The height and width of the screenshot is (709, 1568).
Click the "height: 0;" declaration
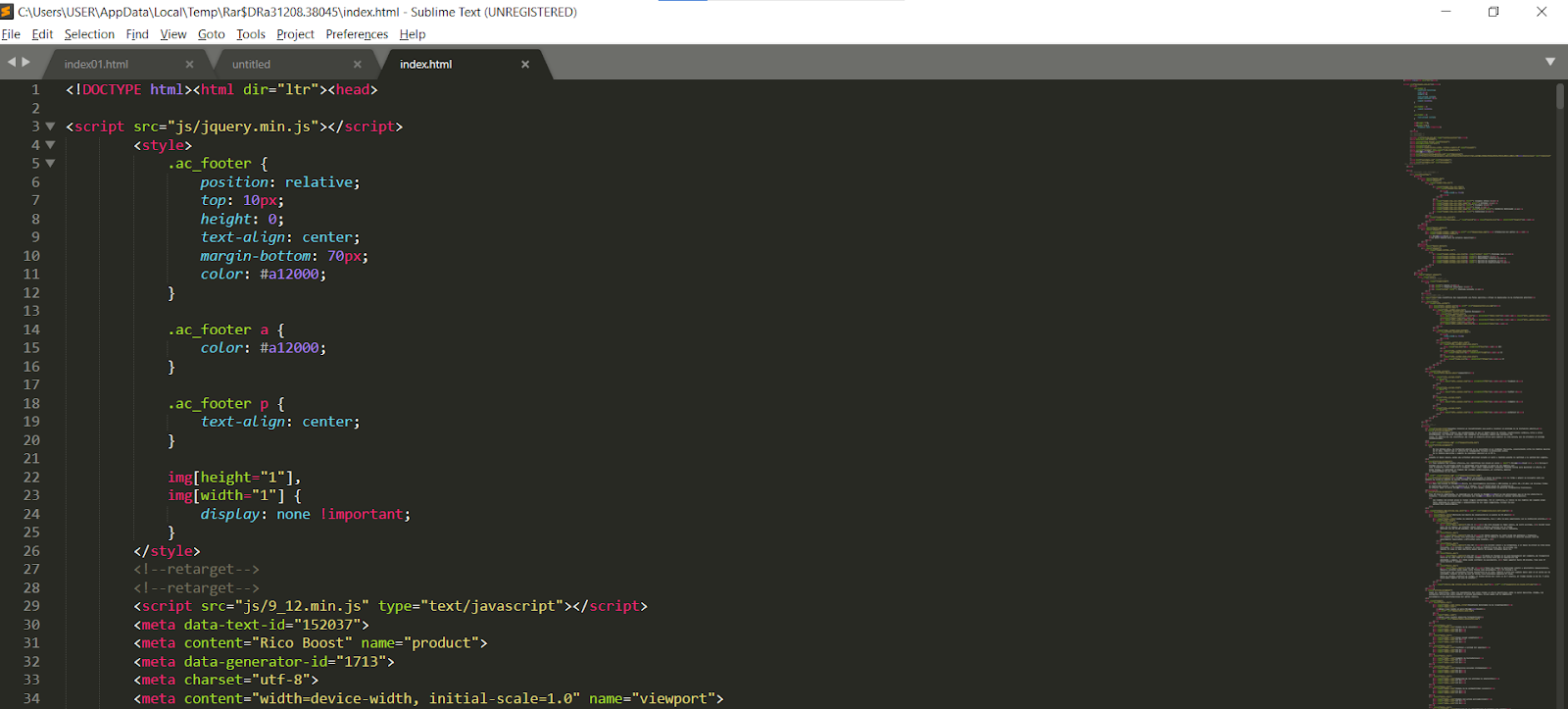tap(242, 219)
